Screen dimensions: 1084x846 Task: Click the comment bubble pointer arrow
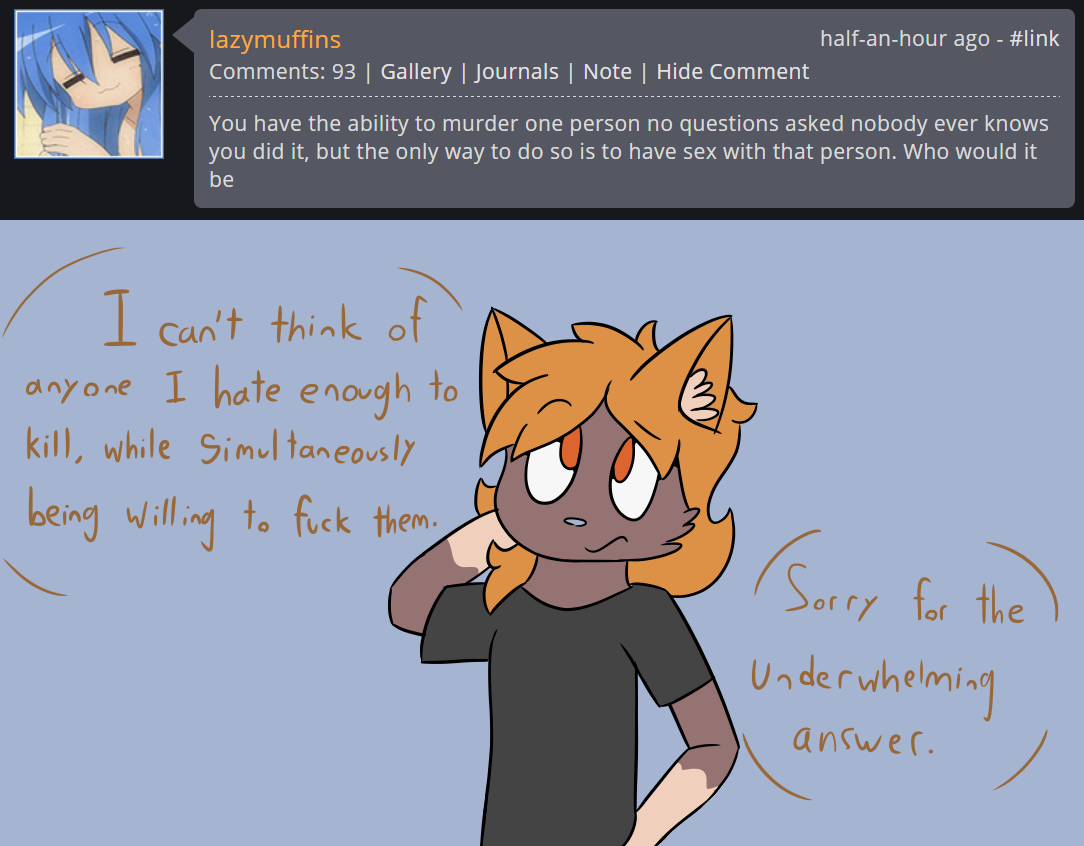click(x=183, y=33)
